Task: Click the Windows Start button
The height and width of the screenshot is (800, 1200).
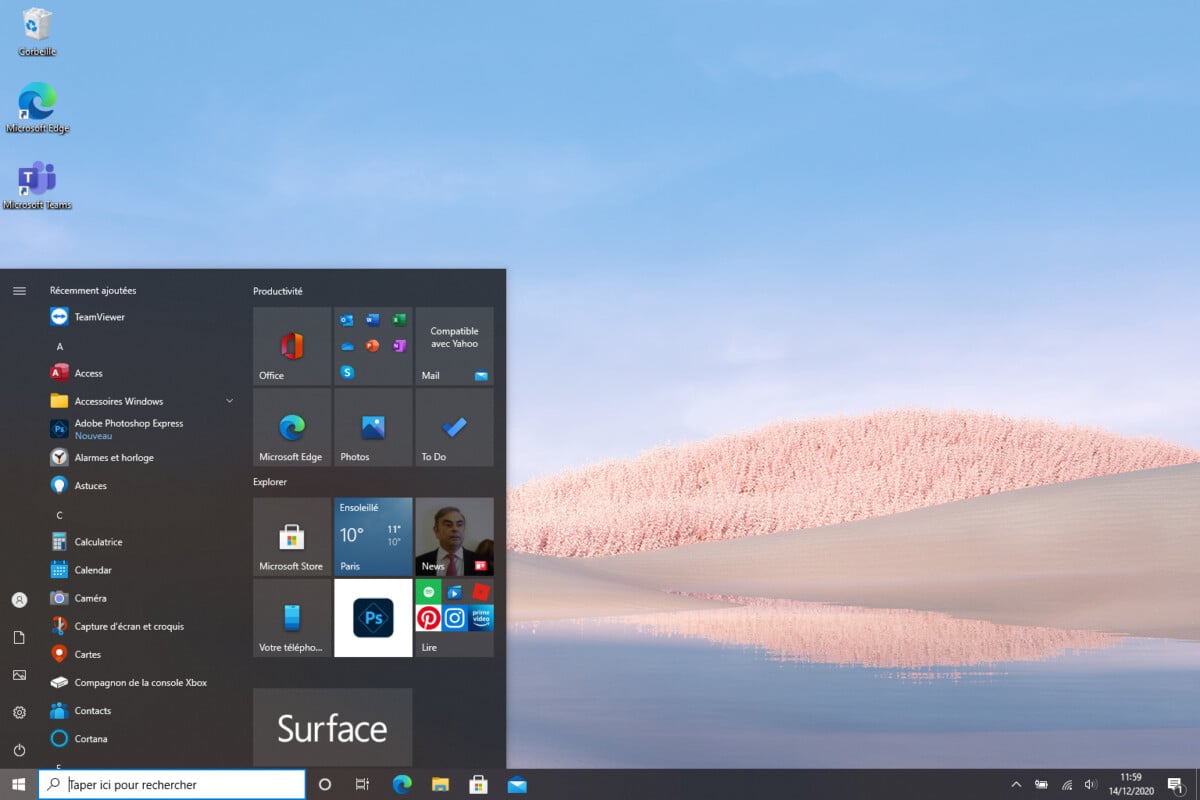Action: point(18,785)
